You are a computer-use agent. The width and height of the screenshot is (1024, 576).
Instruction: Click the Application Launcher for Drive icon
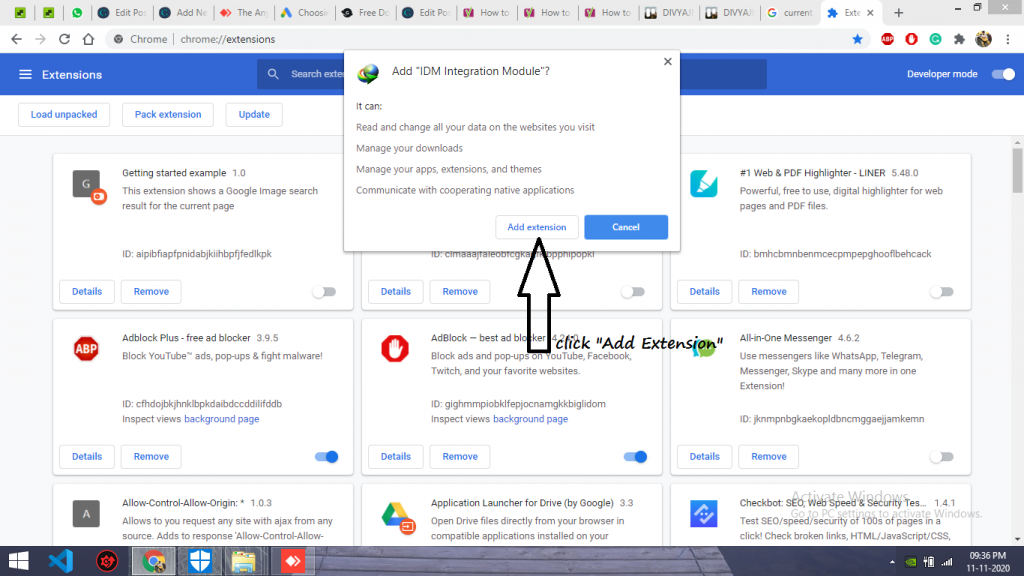tap(398, 517)
